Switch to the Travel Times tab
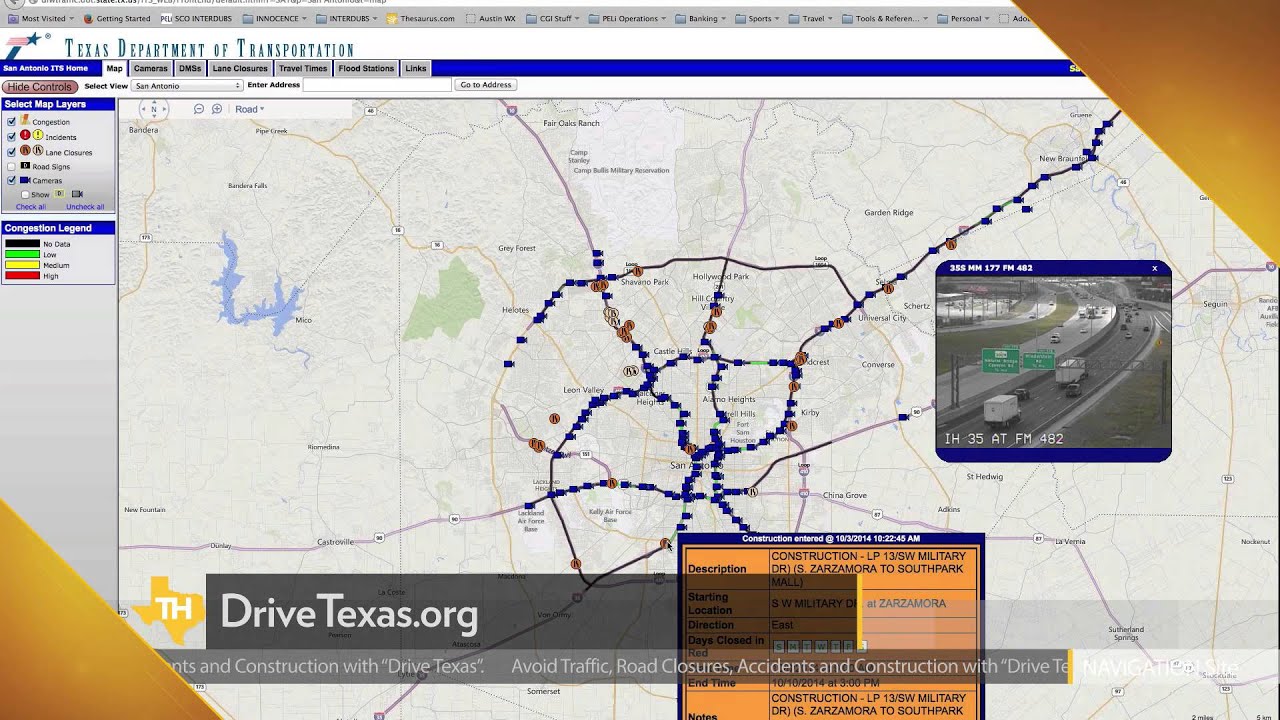 [303, 68]
